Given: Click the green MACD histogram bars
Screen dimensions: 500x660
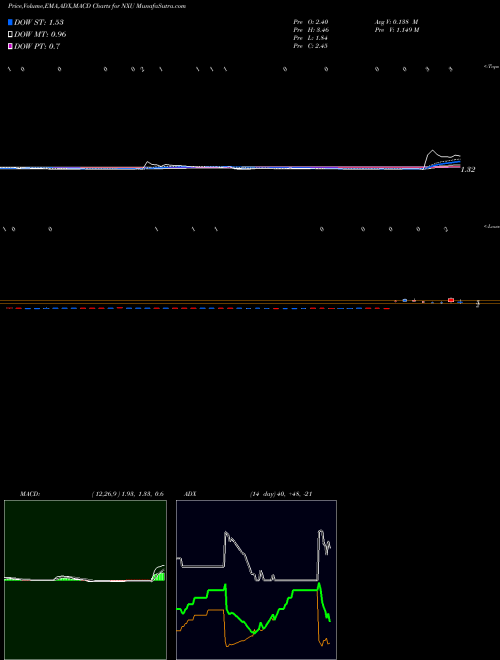Looking at the screenshot, I should pos(159,576).
